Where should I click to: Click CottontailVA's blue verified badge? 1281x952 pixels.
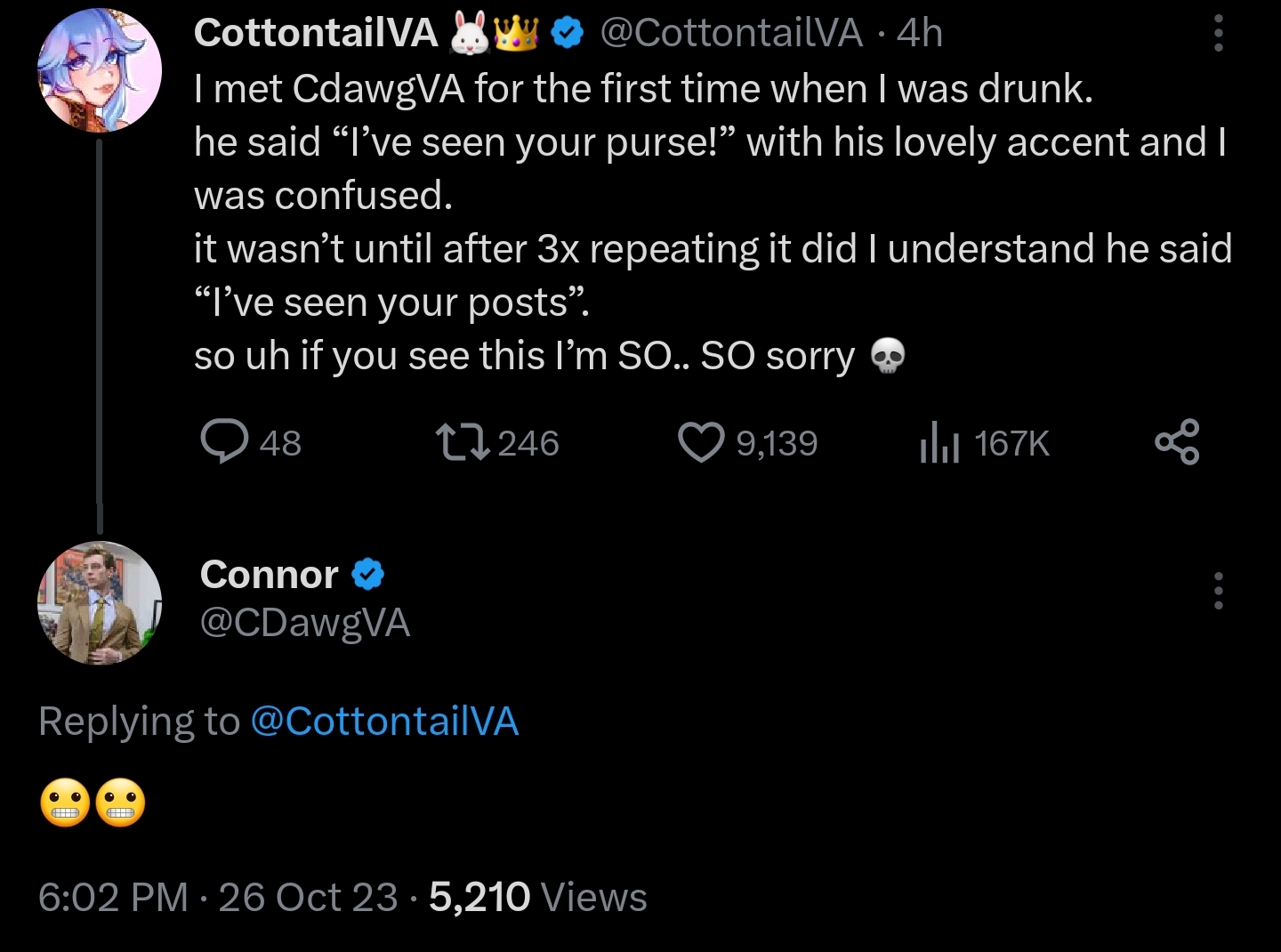(567, 33)
